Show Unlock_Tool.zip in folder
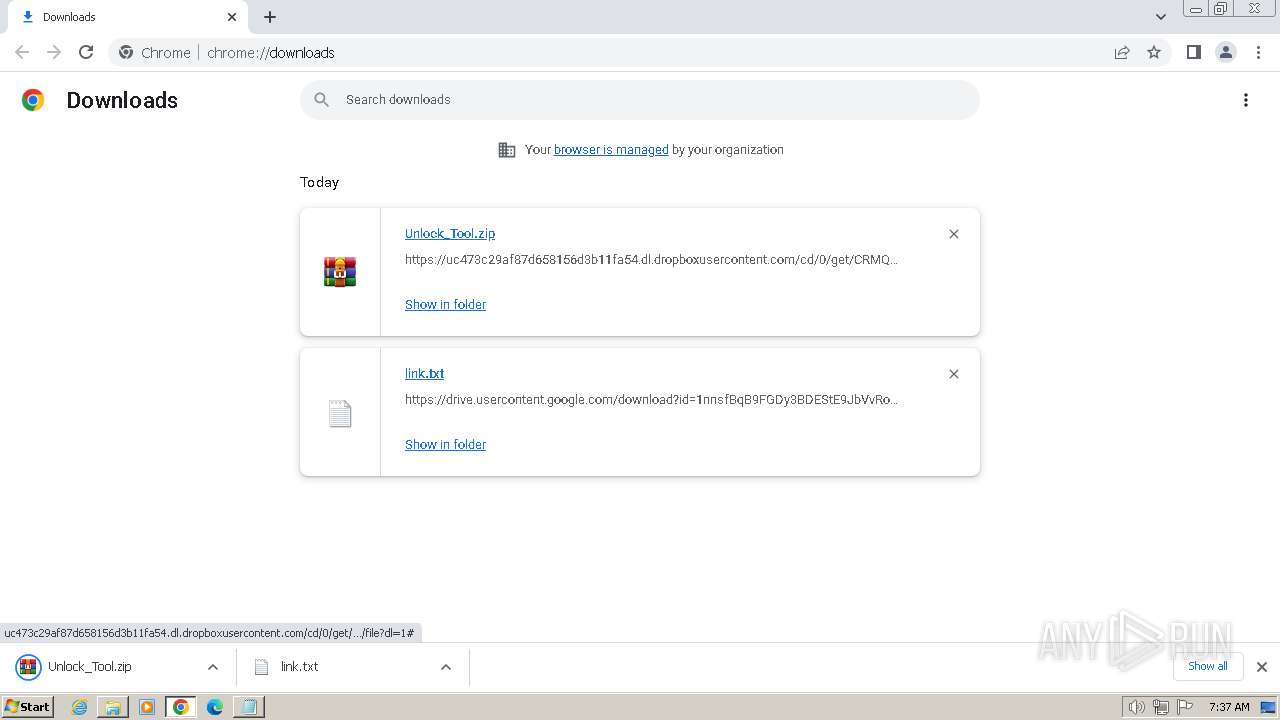1280x720 pixels. [x=445, y=304]
